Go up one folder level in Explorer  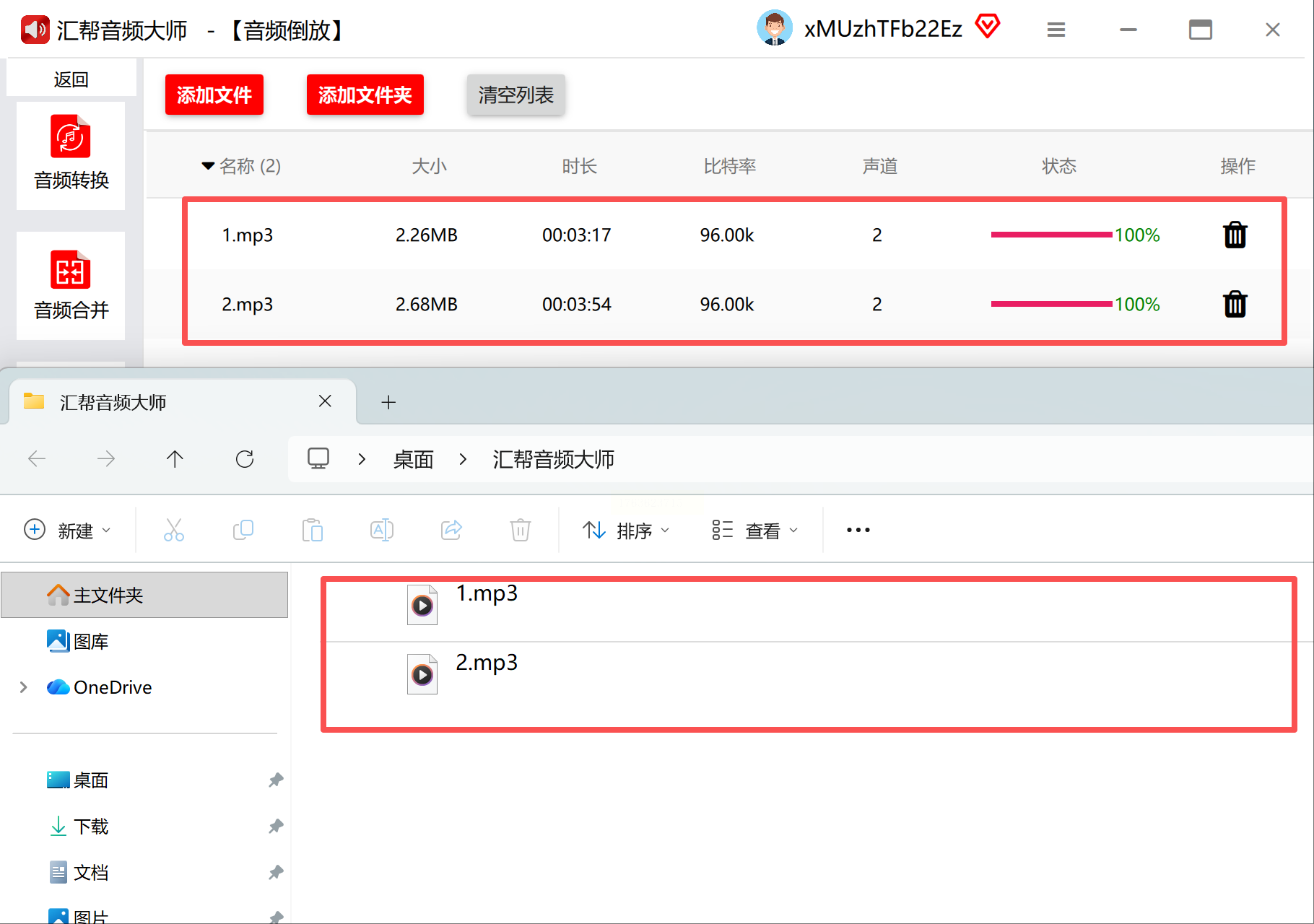(175, 458)
